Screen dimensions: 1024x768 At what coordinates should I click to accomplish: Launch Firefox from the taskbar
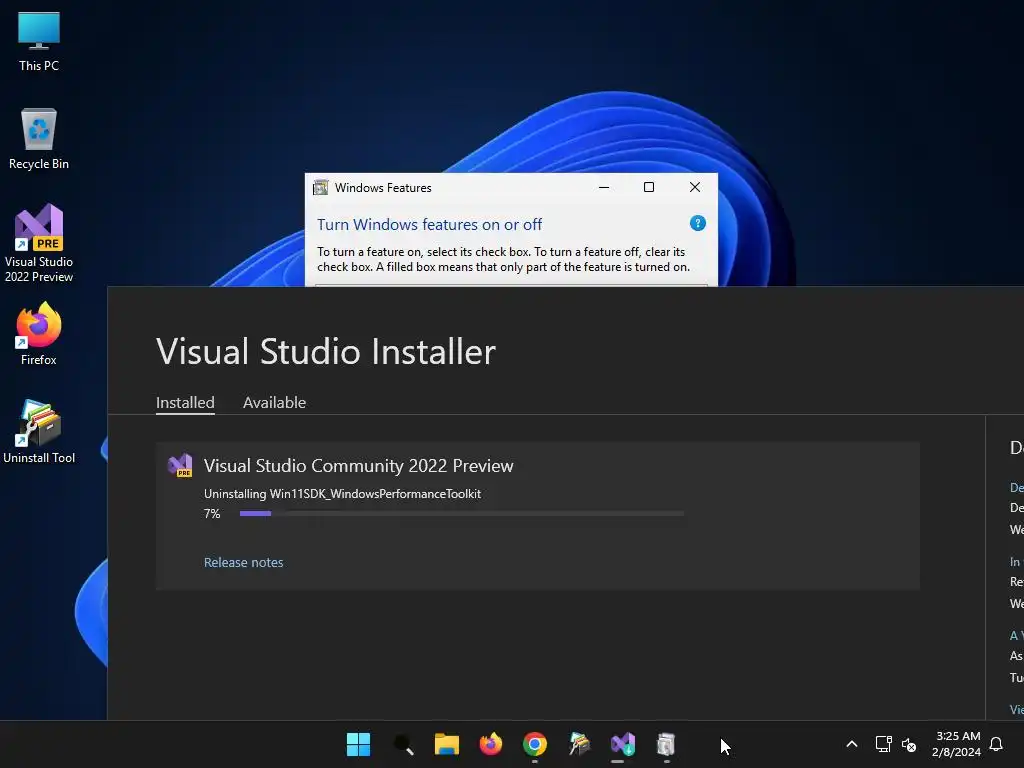[x=490, y=744]
